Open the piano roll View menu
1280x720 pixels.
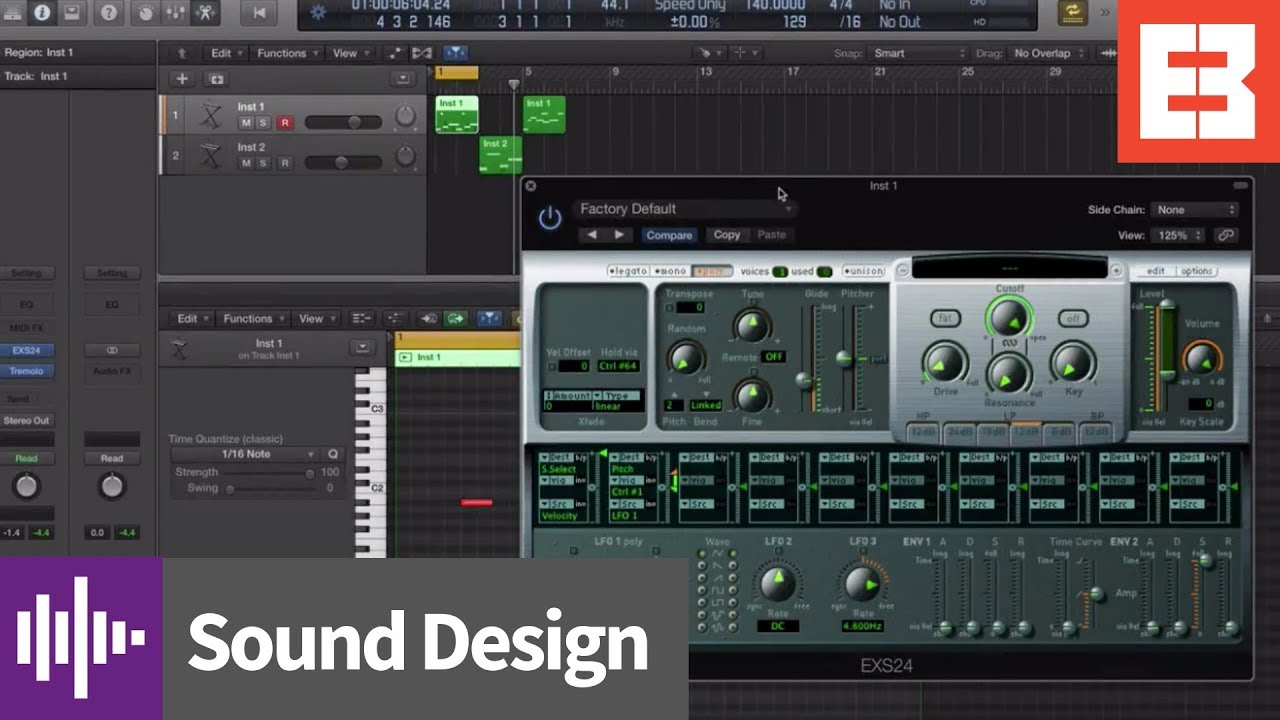317,318
